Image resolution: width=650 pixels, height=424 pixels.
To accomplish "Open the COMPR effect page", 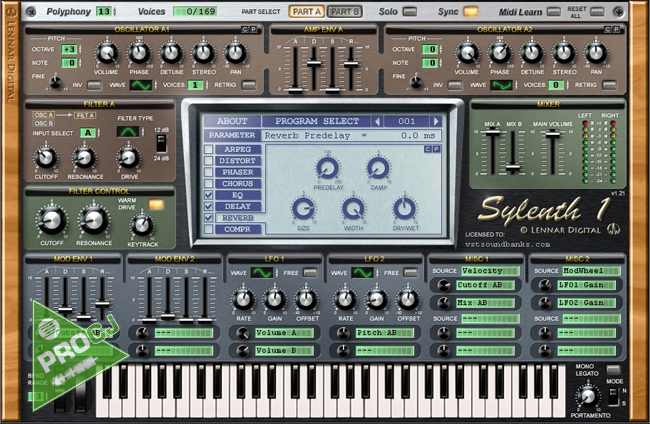I will click(x=238, y=229).
